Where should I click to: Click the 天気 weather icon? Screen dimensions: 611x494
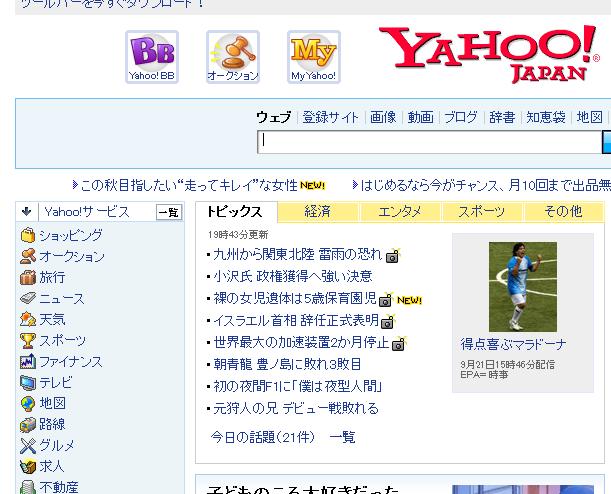(28, 319)
